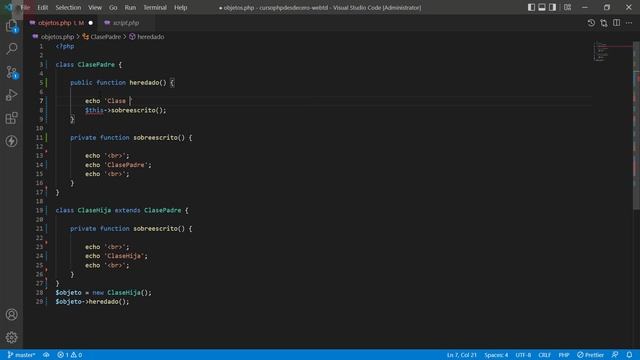Open the Help menu
Viewport: 640px width, 360px height.
180,7
